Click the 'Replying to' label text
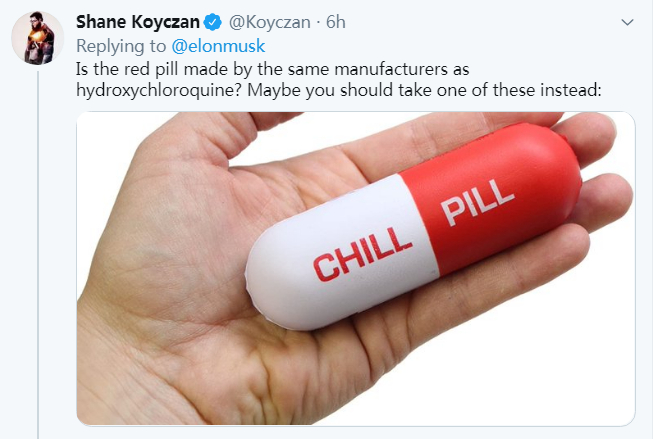Image resolution: width=657 pixels, height=439 pixels. [121, 46]
